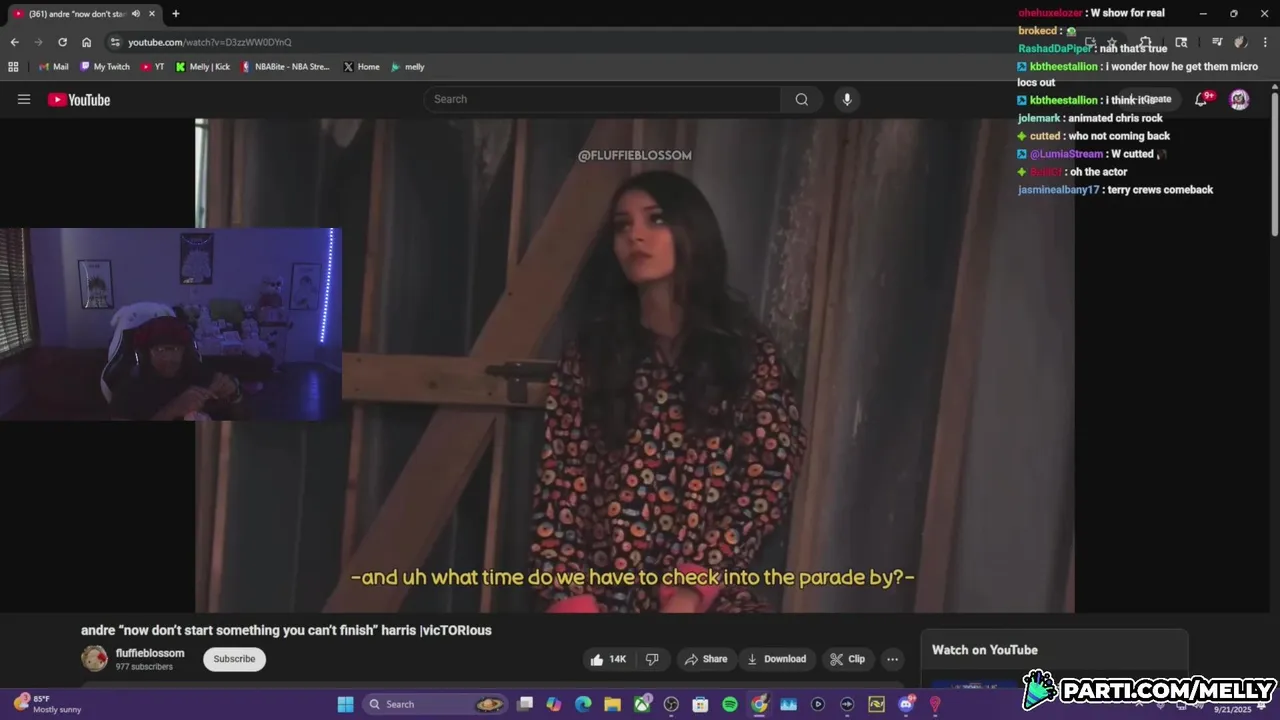Go back with the browser back arrow

pyautogui.click(x=14, y=42)
